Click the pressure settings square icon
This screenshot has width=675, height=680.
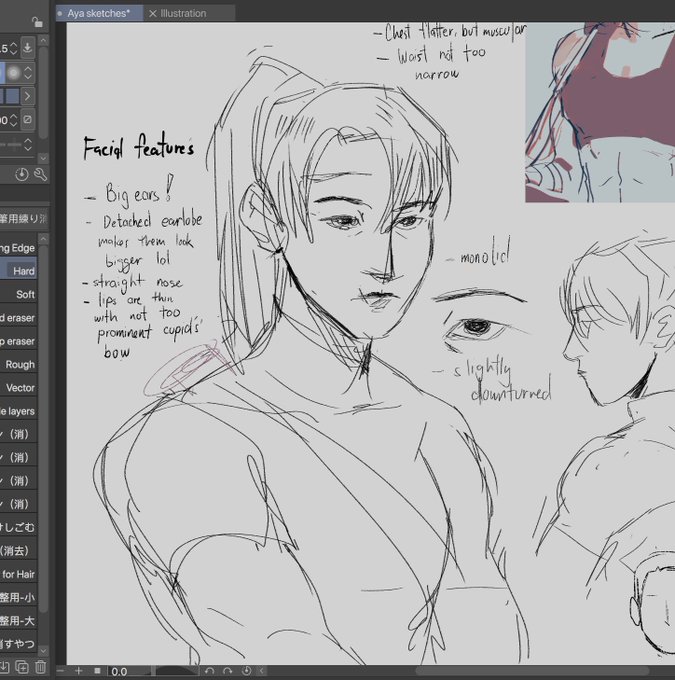pos(27,119)
